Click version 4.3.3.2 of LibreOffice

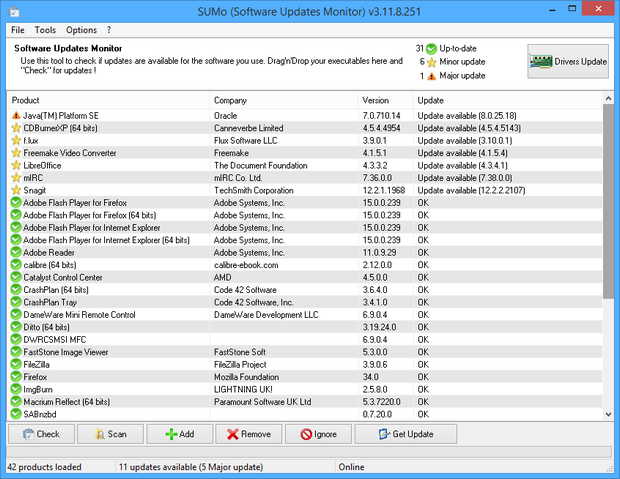click(x=375, y=165)
